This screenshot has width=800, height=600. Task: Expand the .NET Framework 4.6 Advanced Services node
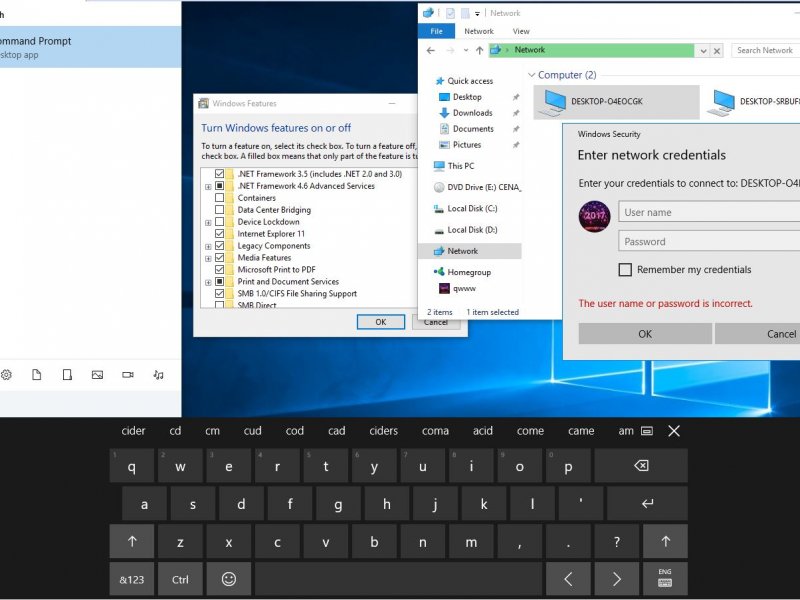pos(208,187)
